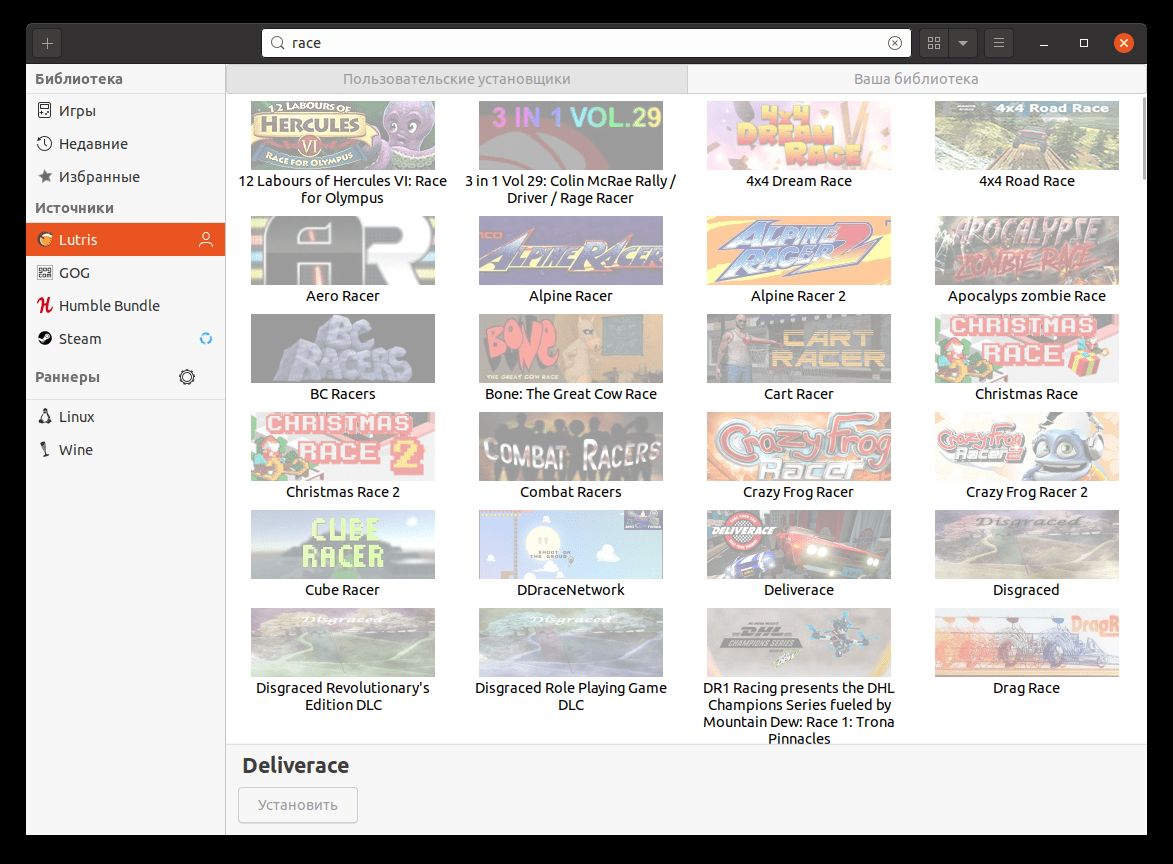The image size is (1173, 864).
Task: Click the 'Alpine Racer' game title
Action: point(571,296)
